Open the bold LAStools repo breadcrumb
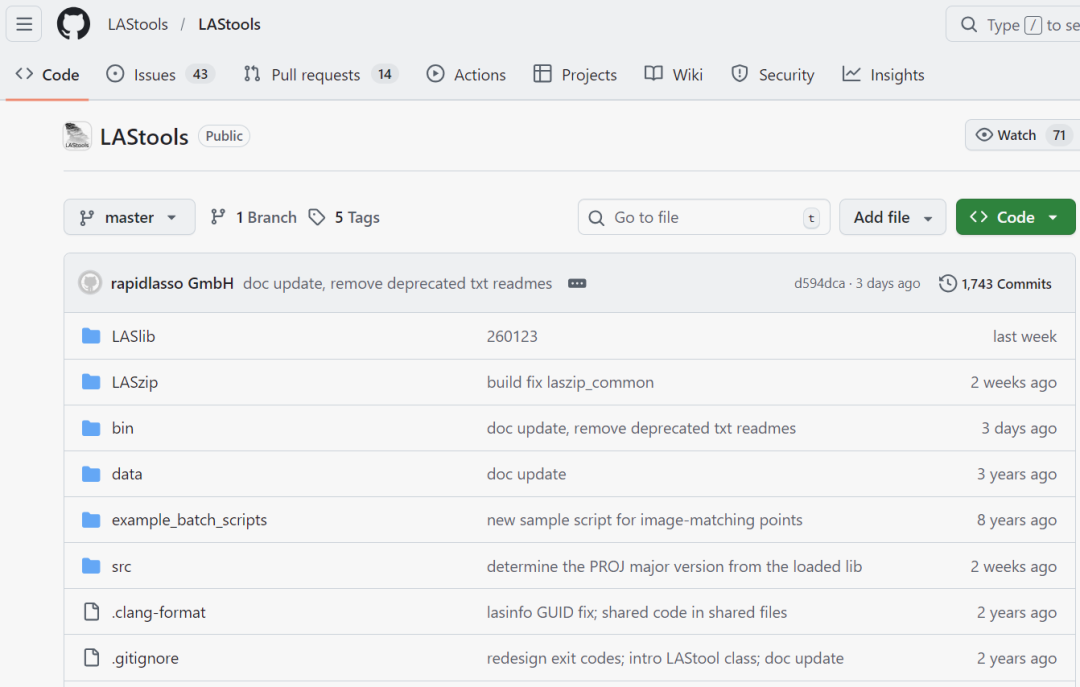 pyautogui.click(x=229, y=24)
